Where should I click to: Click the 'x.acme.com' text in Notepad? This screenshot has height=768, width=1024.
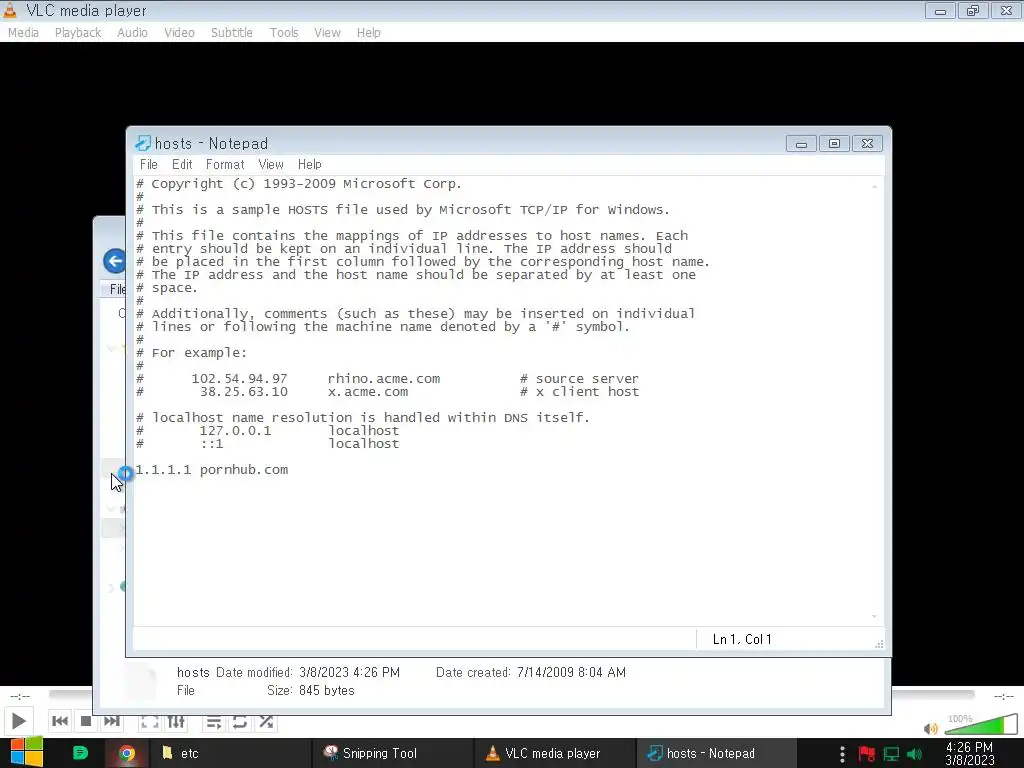tap(368, 392)
